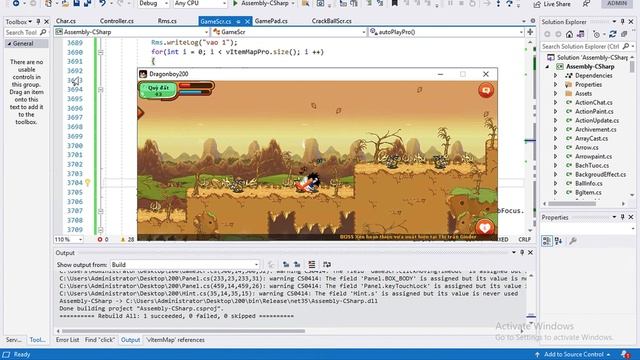640x360 pixels.
Task: Select ActionChat.cs in Solution Explorer
Action: (x=593, y=102)
